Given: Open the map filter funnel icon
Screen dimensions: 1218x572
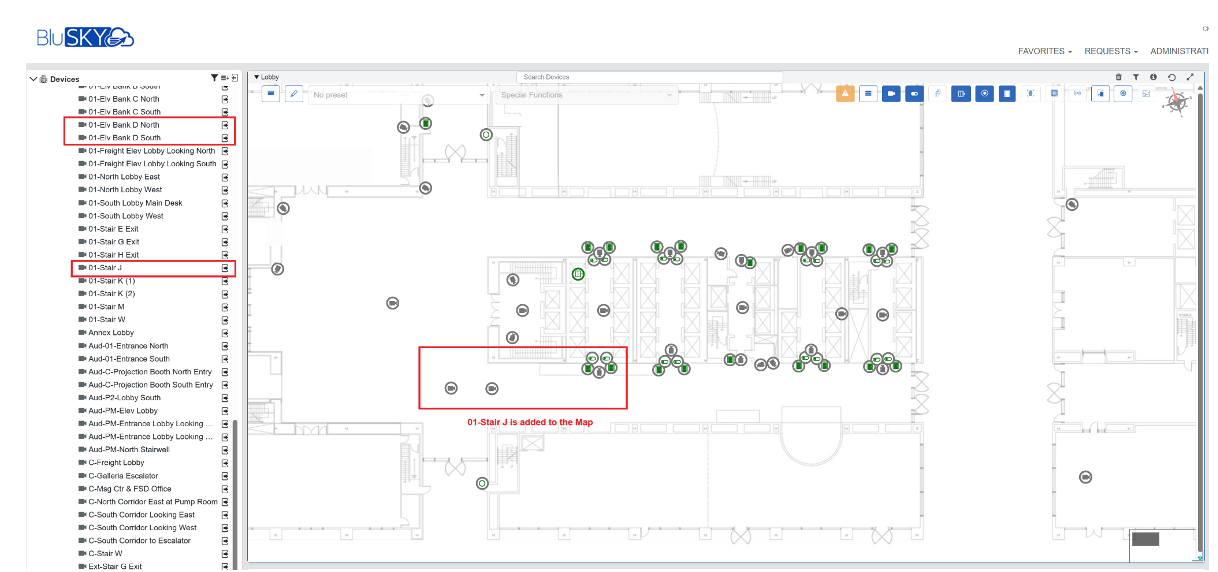Looking at the screenshot, I should pyautogui.click(x=1136, y=77).
